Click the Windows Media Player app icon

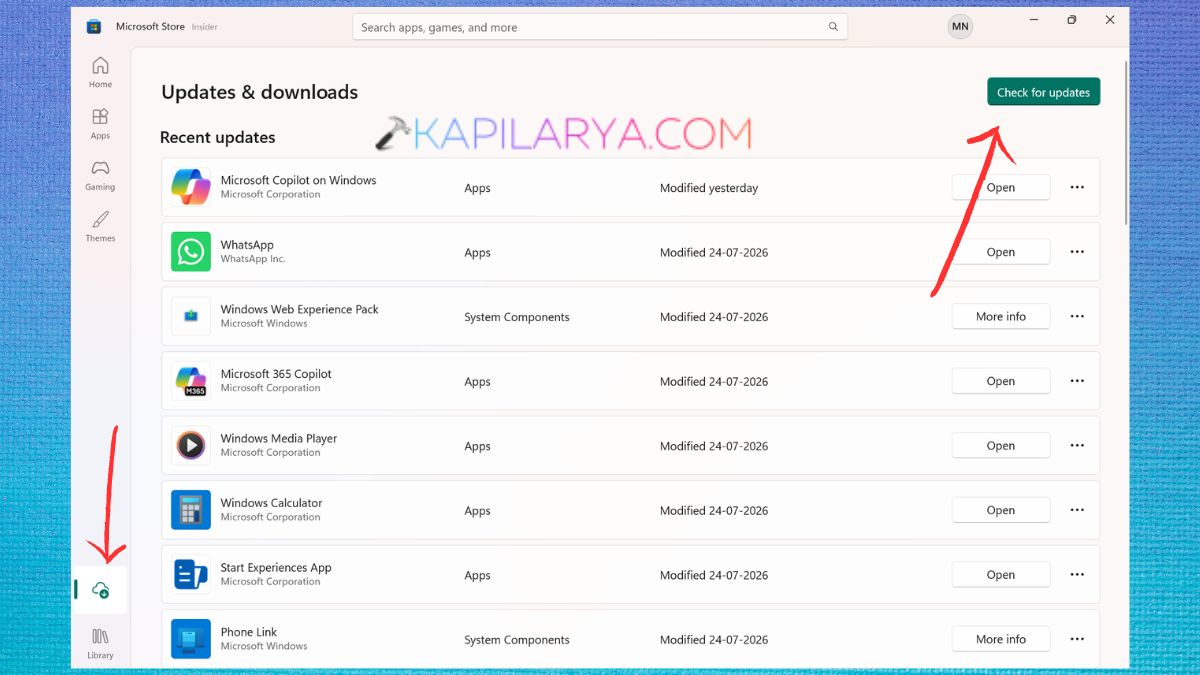coord(190,445)
